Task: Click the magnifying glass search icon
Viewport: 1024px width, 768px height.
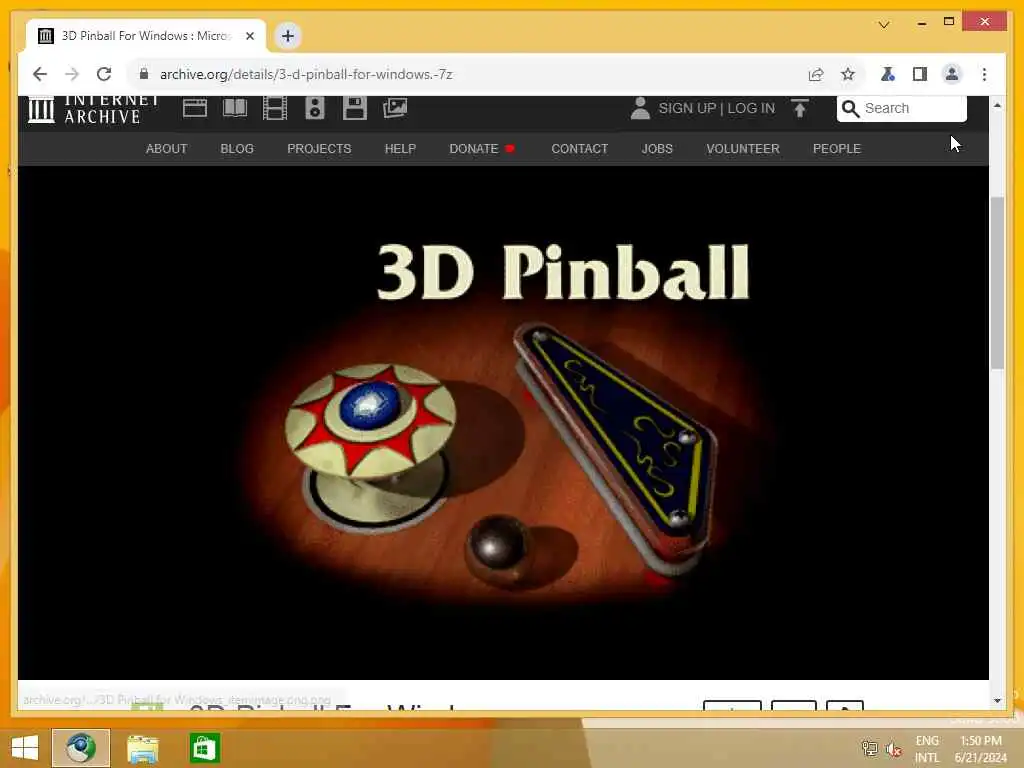Action: coord(850,108)
